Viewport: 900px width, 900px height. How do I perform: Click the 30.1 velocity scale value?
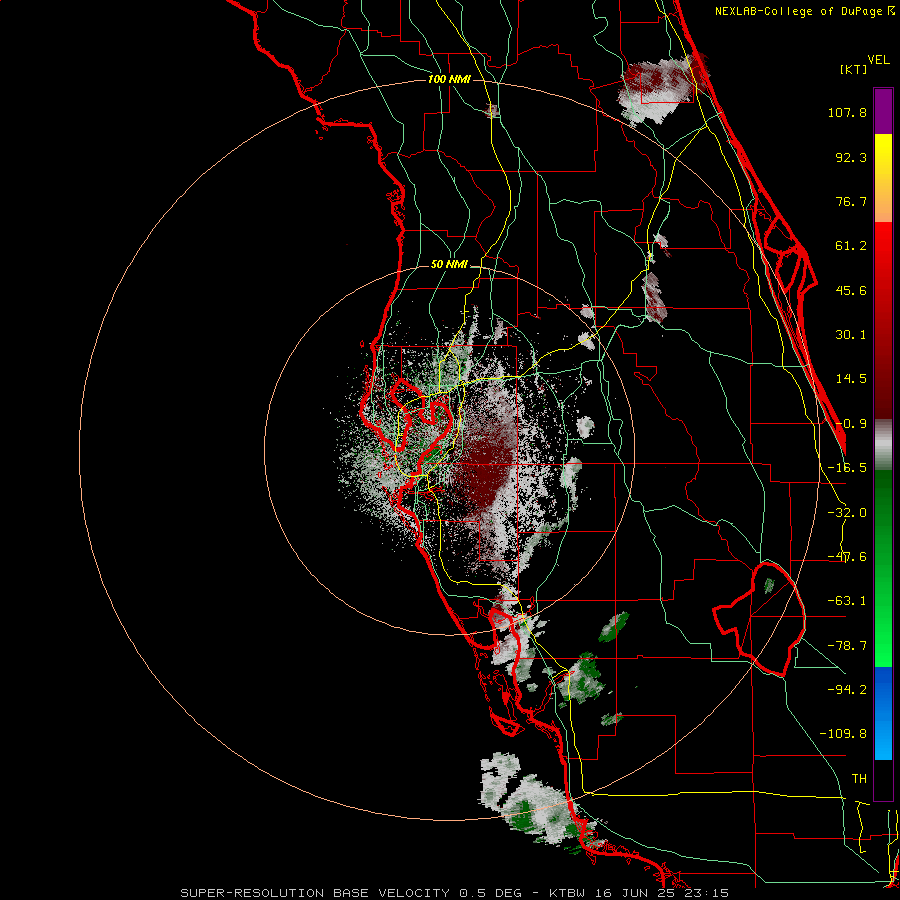tap(851, 335)
